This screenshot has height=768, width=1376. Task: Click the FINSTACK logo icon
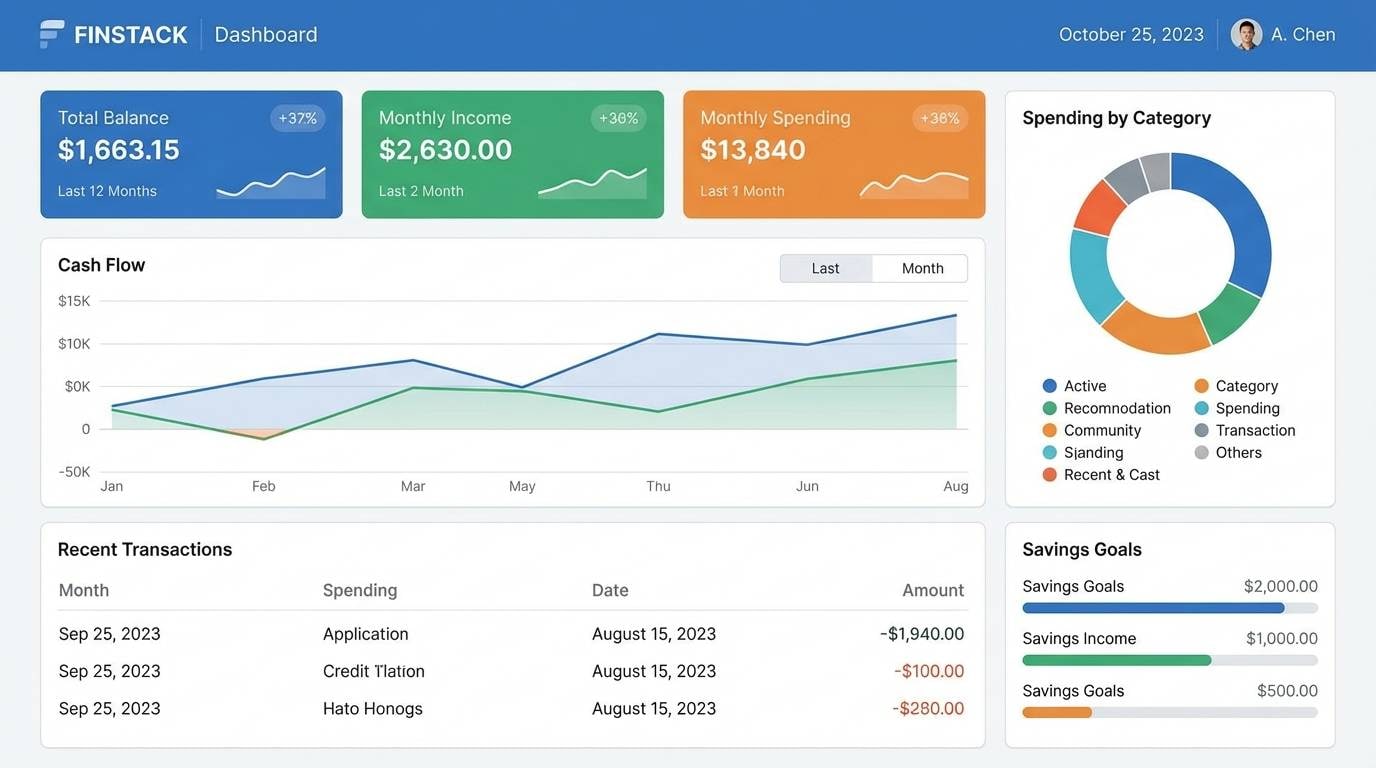[50, 33]
